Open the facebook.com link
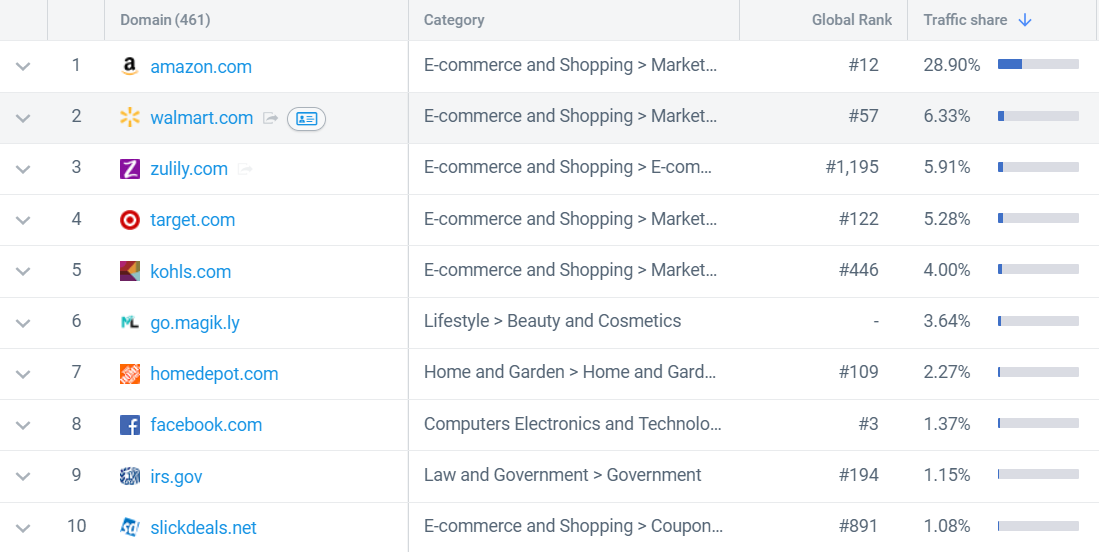 (x=206, y=425)
